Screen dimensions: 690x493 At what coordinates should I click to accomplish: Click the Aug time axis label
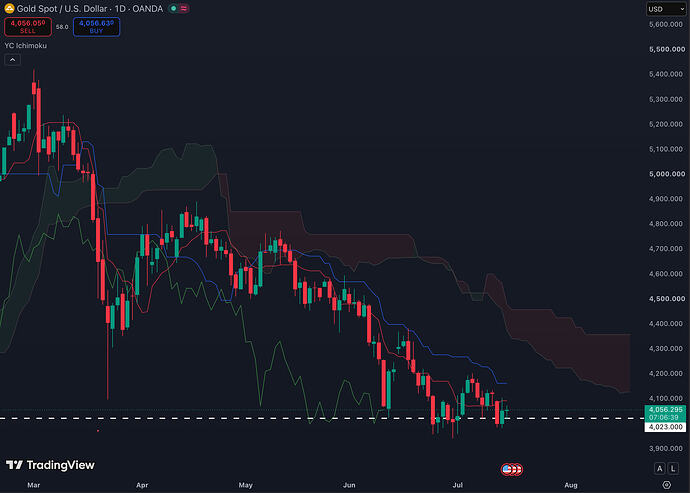click(x=571, y=485)
